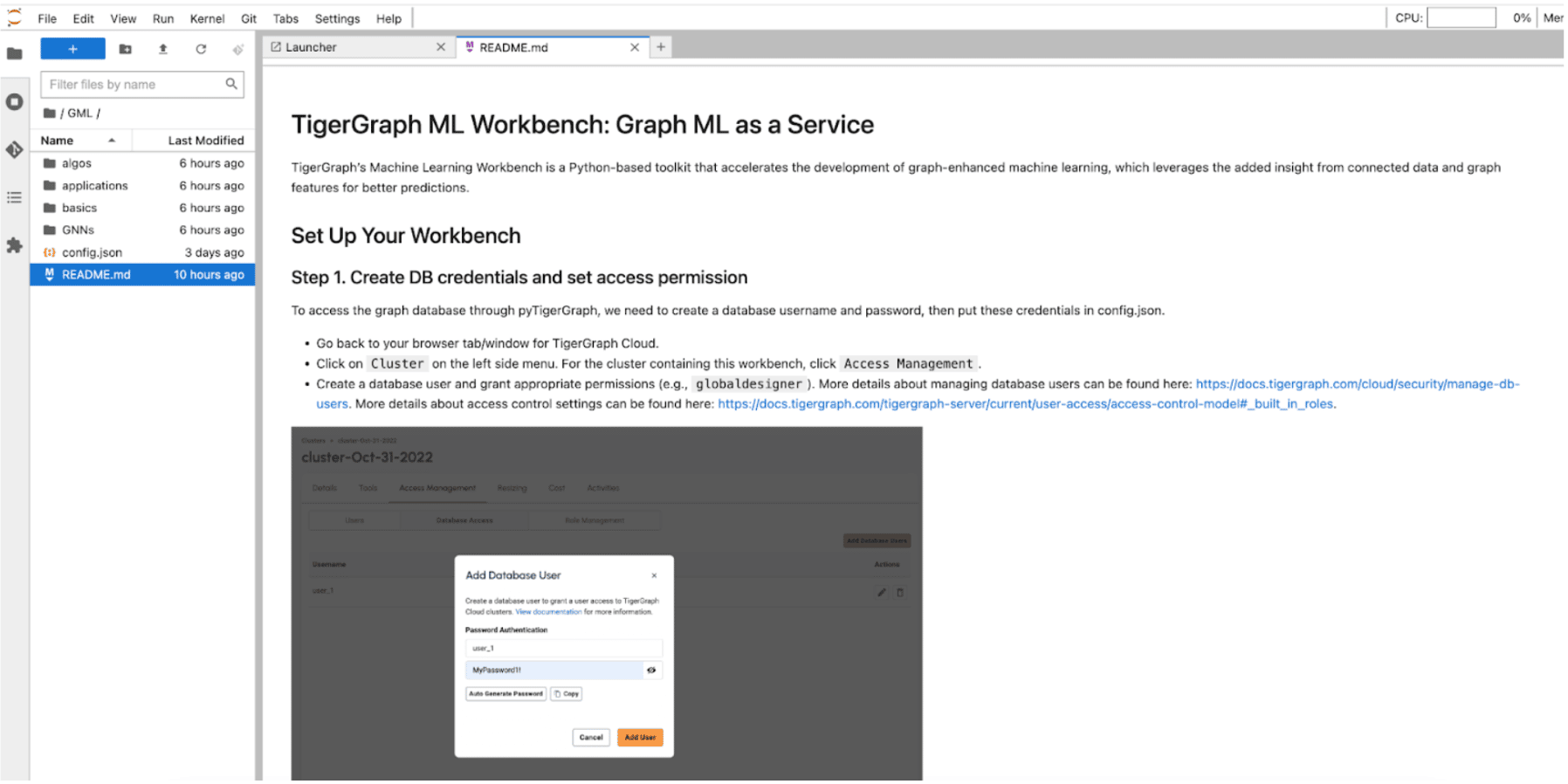Open the Table of Contents sidebar icon

14,198
